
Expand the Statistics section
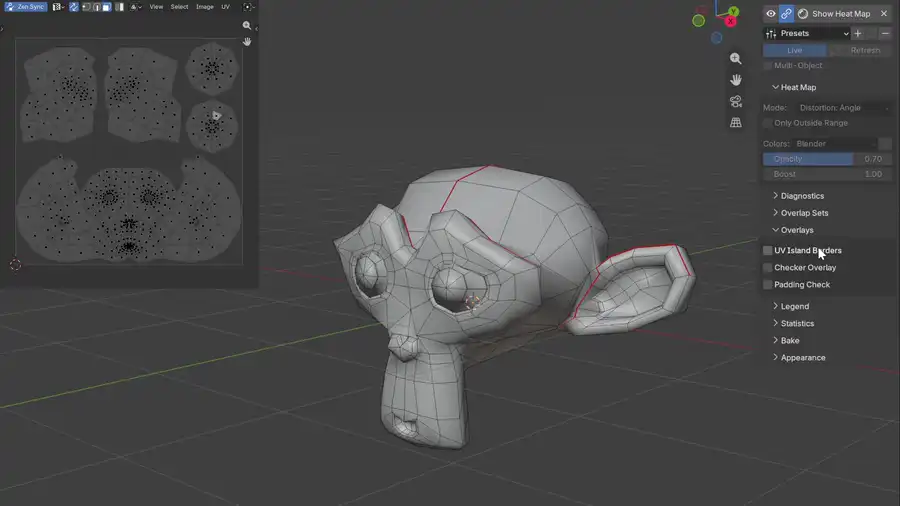tap(793, 324)
